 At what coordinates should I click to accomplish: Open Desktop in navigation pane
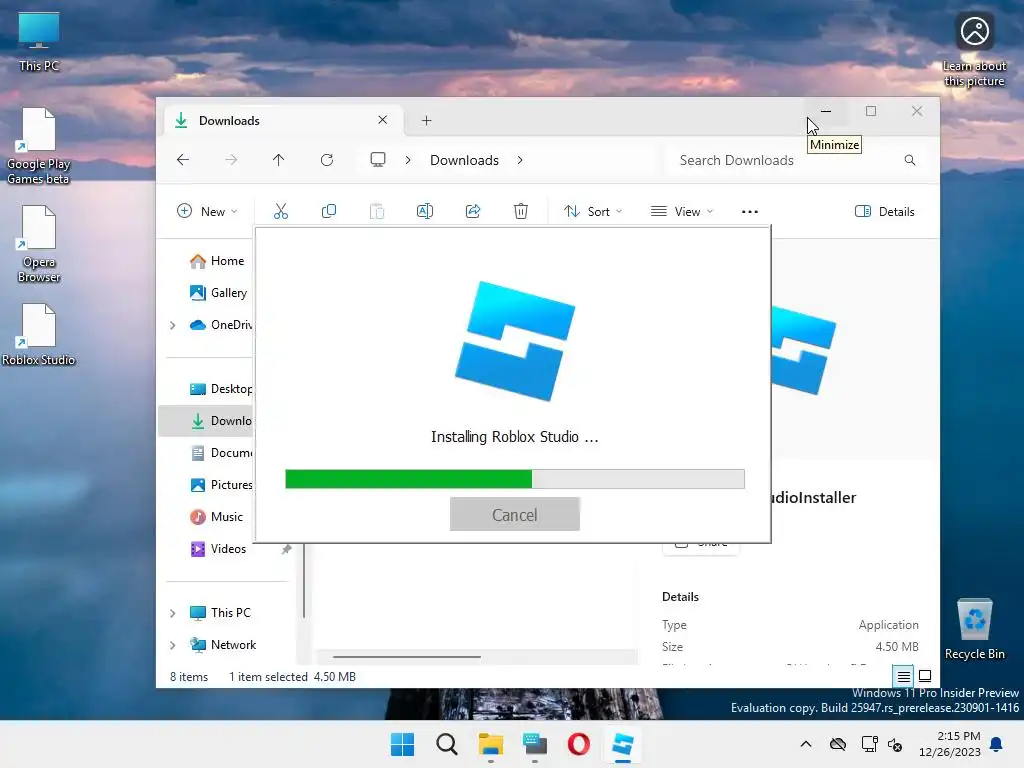pos(220,389)
